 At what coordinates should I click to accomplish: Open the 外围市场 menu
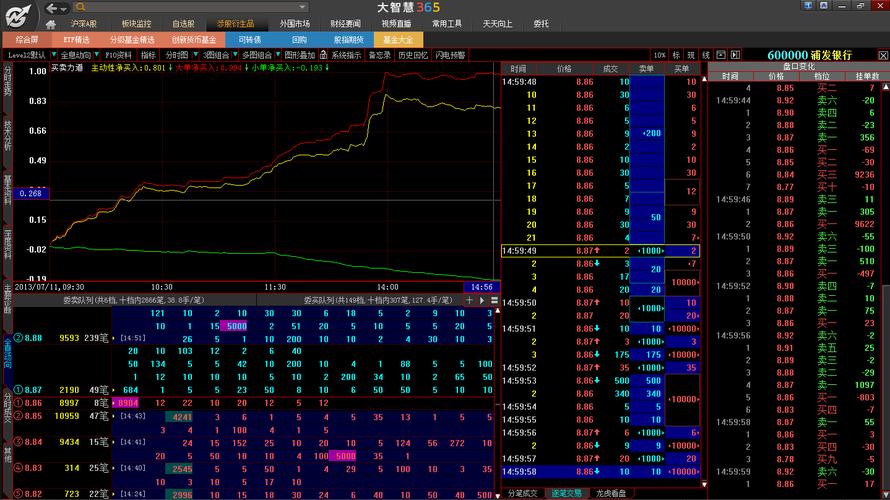click(x=295, y=24)
